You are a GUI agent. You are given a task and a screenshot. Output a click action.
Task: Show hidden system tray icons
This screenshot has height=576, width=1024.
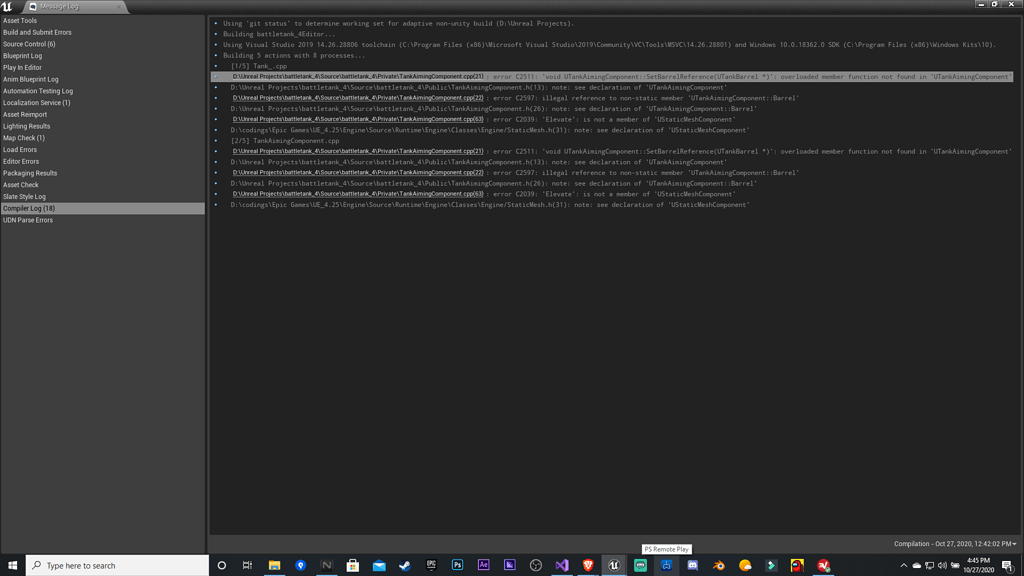(x=904, y=566)
